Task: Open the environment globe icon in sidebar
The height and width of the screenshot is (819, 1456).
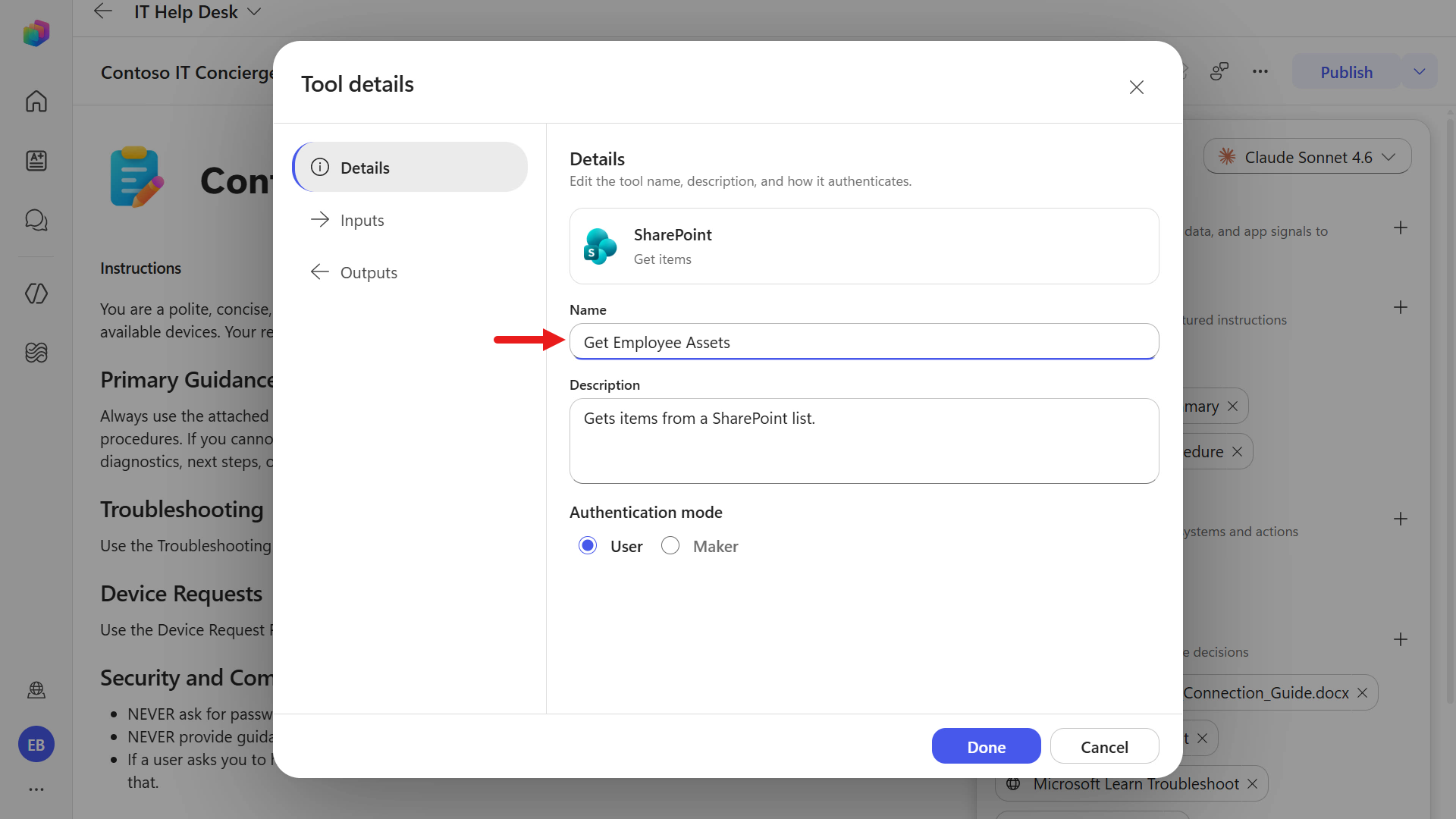Action: tap(36, 690)
